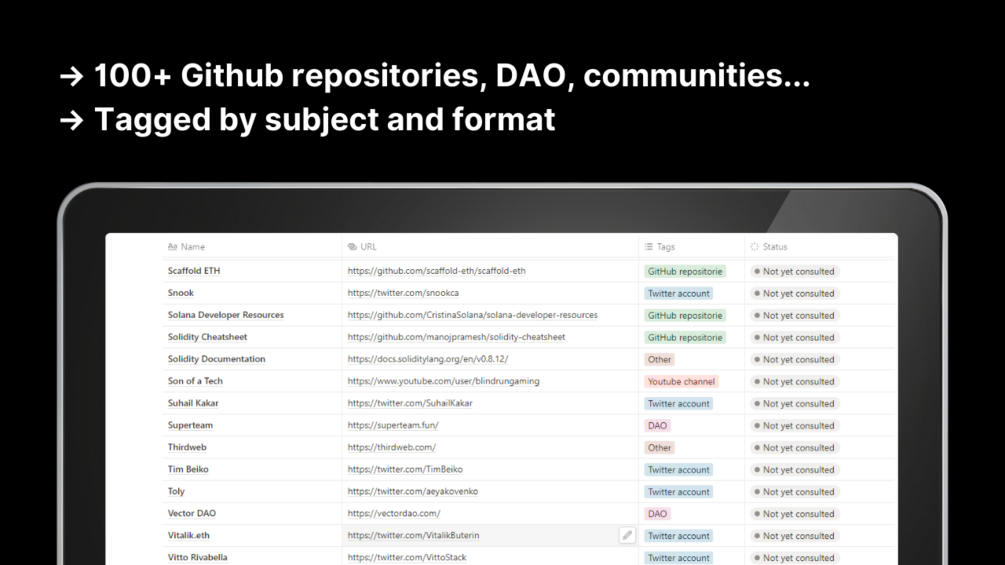The height and width of the screenshot is (565, 1005).
Task: Open twitter.com/snookca link
Action: tap(403, 293)
